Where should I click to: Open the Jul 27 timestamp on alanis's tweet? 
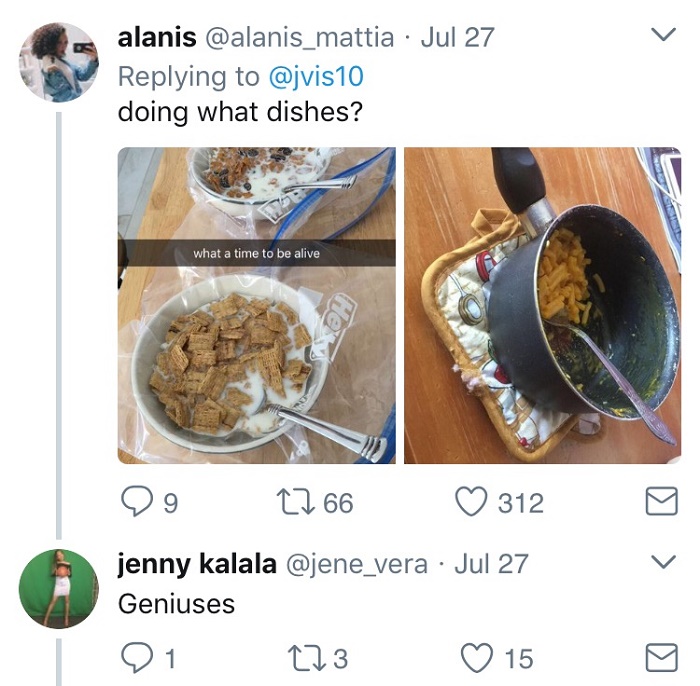click(458, 38)
